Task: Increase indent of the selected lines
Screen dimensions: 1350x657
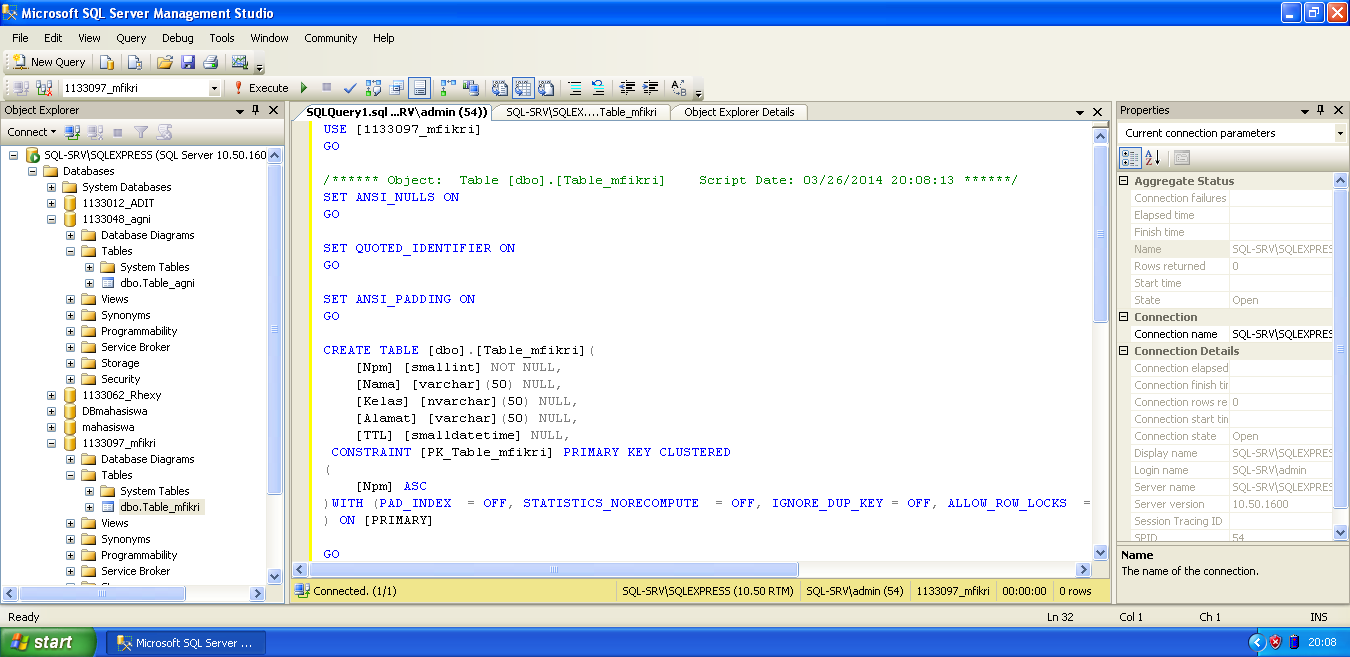Action: [x=651, y=88]
